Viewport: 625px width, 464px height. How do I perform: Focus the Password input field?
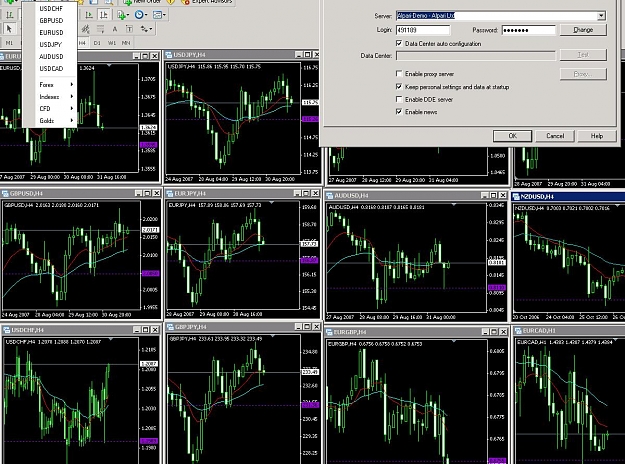click(529, 30)
